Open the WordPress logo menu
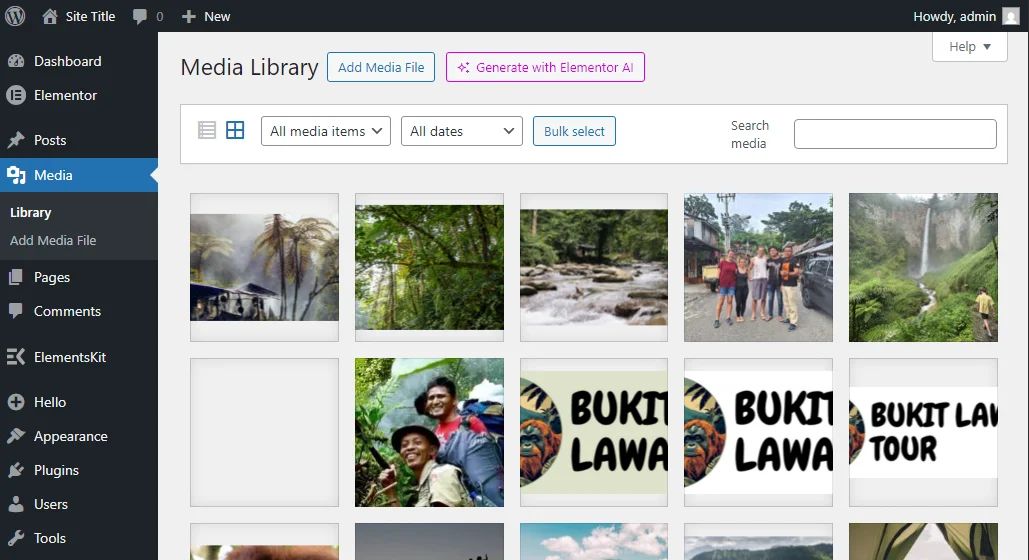The image size is (1029, 560). (15, 16)
